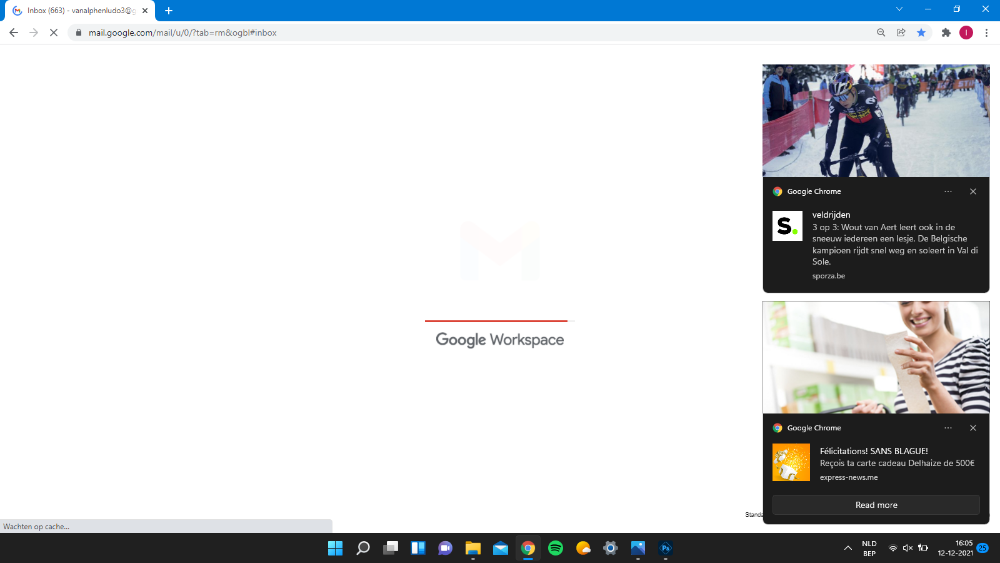Select the Inbox (663) tab

point(75,10)
